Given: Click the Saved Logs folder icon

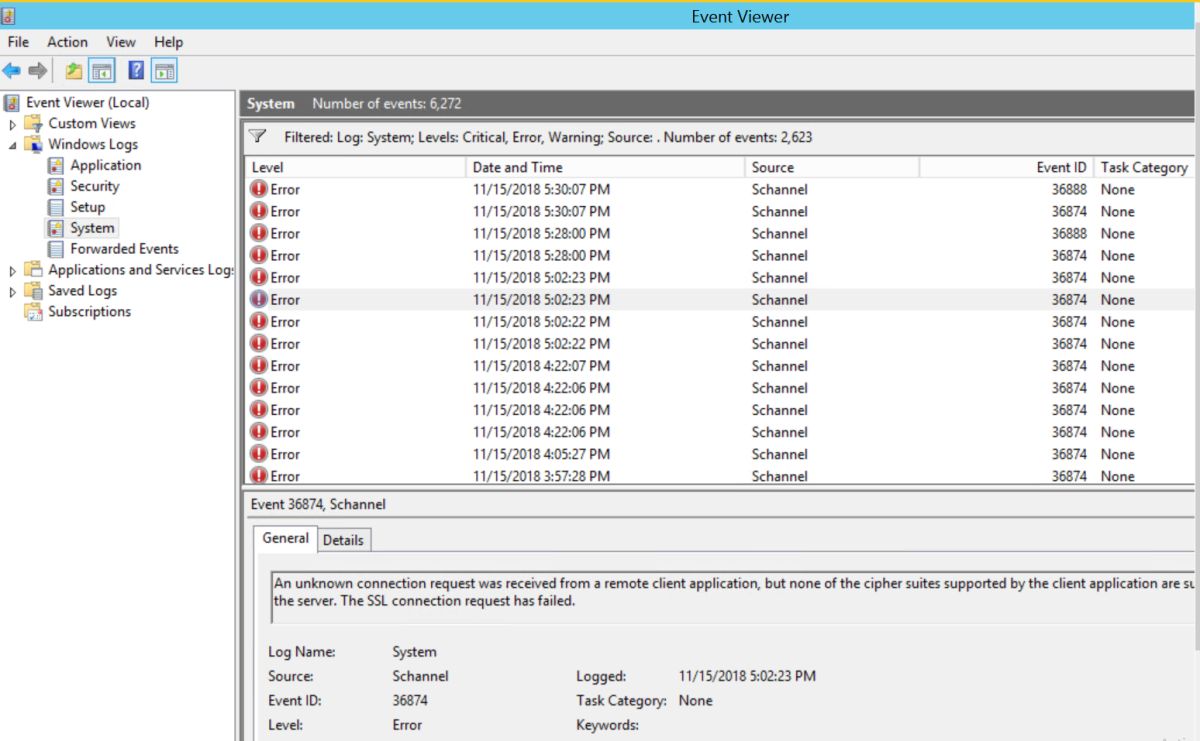Looking at the screenshot, I should point(34,291).
